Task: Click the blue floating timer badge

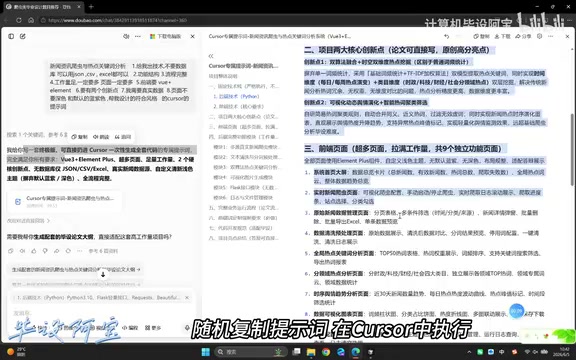Action: tap(516, 311)
